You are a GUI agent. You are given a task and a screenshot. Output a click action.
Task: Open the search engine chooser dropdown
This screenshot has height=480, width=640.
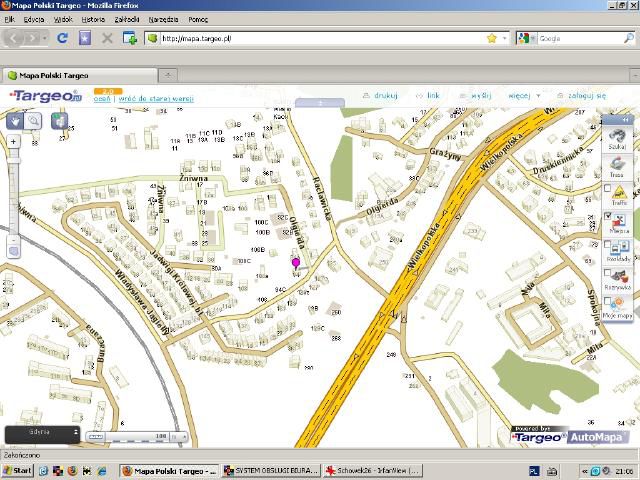tap(526, 38)
